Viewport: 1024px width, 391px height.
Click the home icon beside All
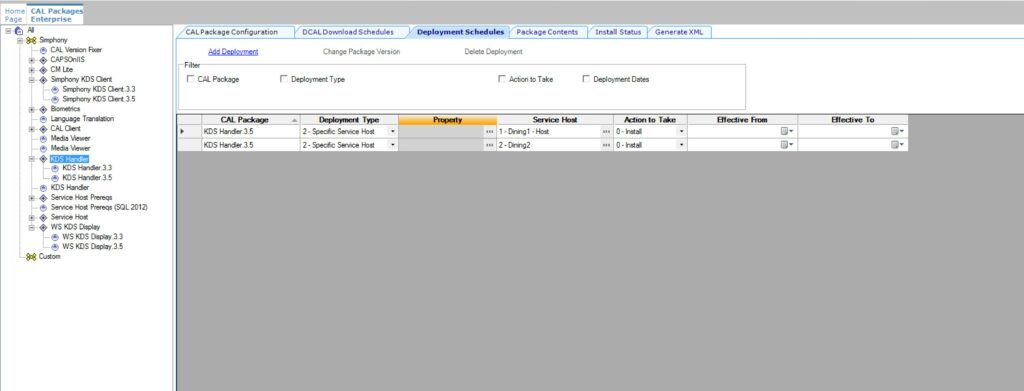19,30
